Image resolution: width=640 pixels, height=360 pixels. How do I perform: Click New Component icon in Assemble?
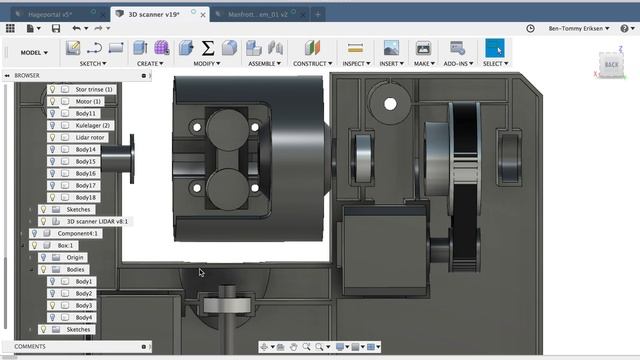point(253,48)
